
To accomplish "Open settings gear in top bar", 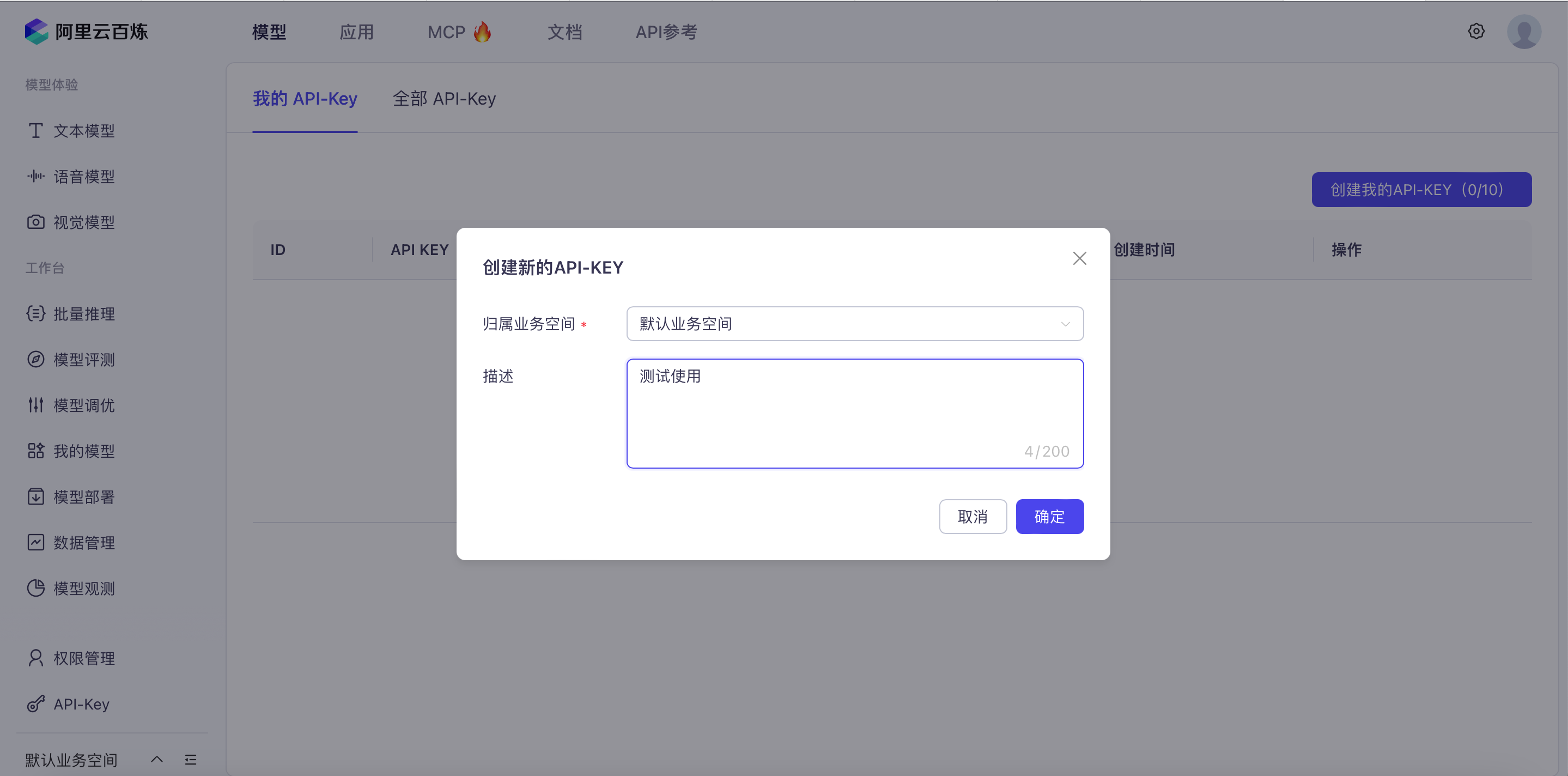I will pyautogui.click(x=1476, y=31).
